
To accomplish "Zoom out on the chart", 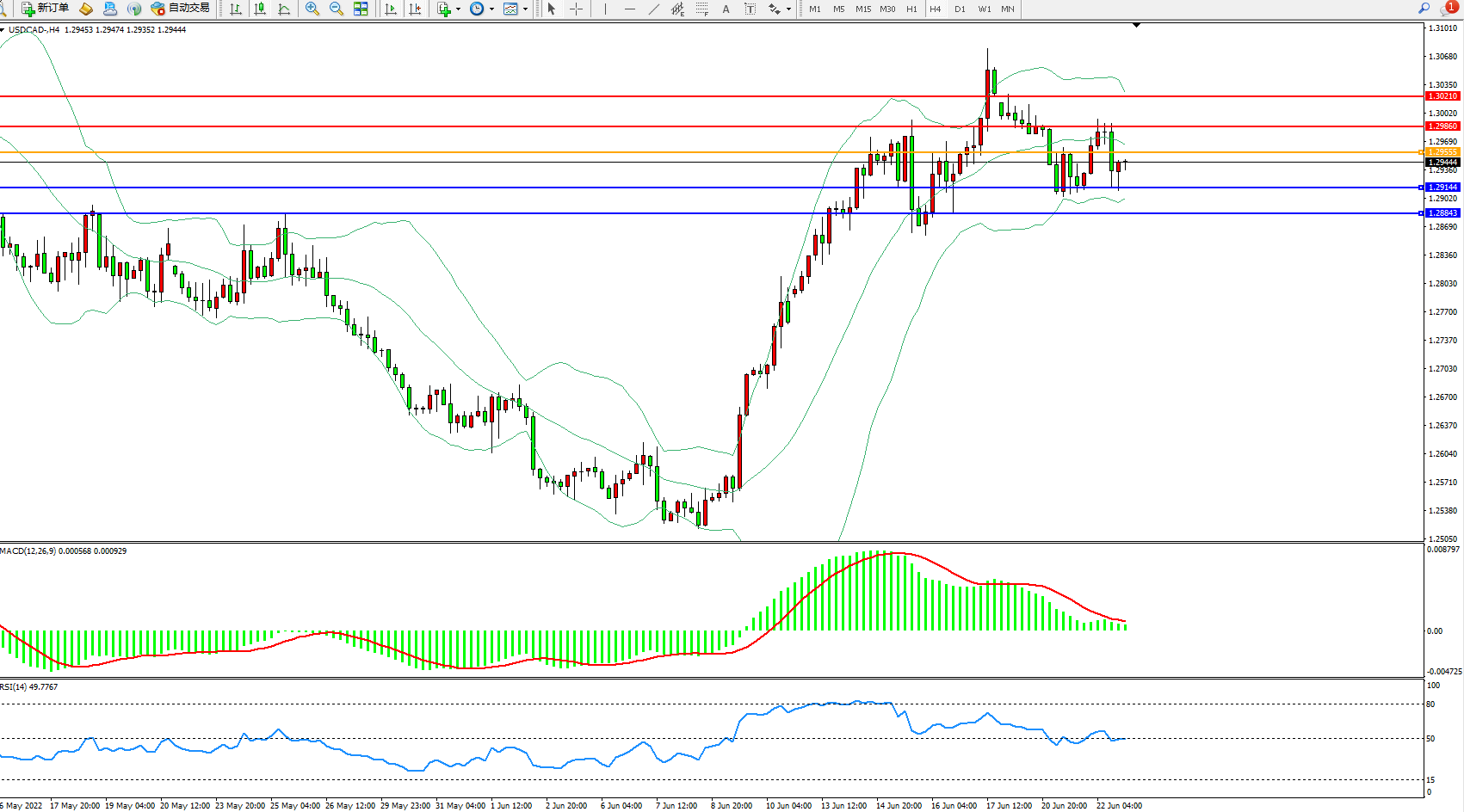I will point(337,9).
